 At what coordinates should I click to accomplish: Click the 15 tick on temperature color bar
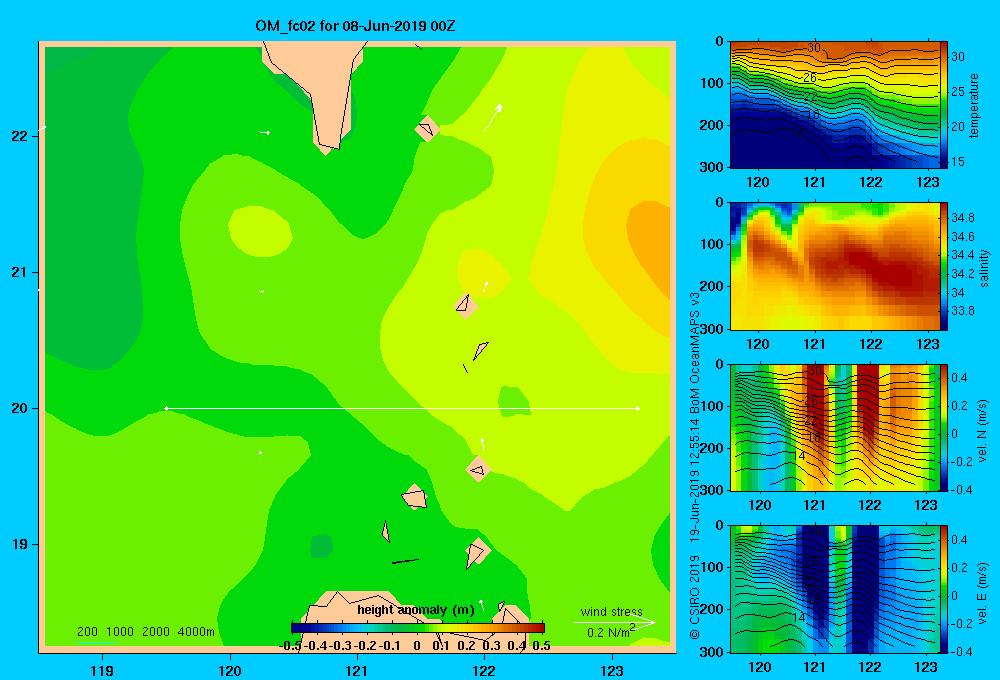tap(958, 162)
